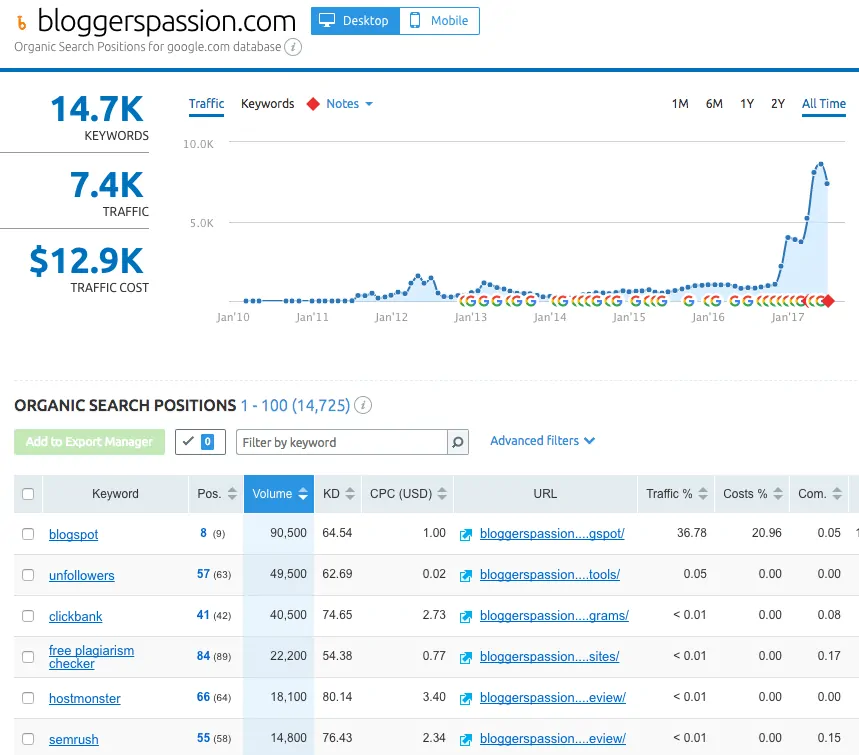Click the red diamond note marker on chart
The image size is (859, 755).
[x=827, y=301]
